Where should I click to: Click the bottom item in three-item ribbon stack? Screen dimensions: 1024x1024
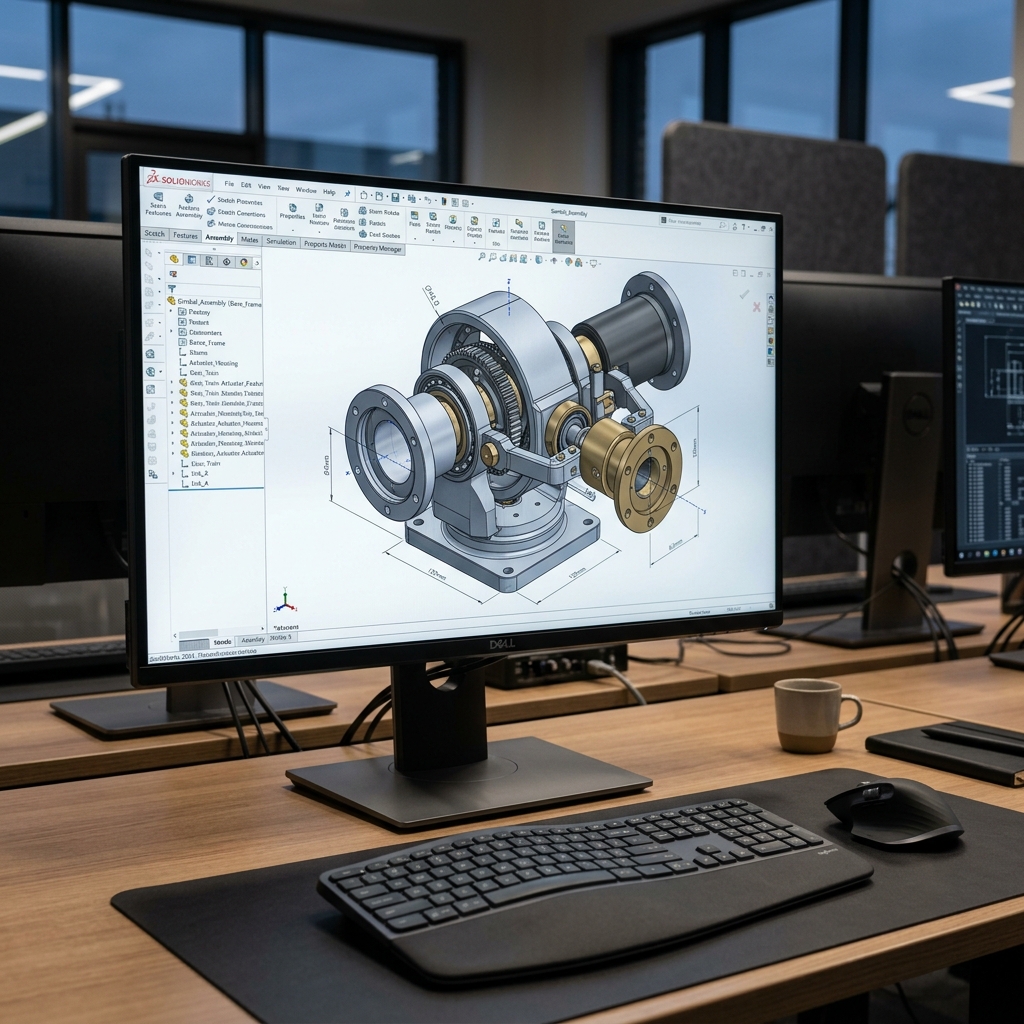pyautogui.click(x=379, y=235)
